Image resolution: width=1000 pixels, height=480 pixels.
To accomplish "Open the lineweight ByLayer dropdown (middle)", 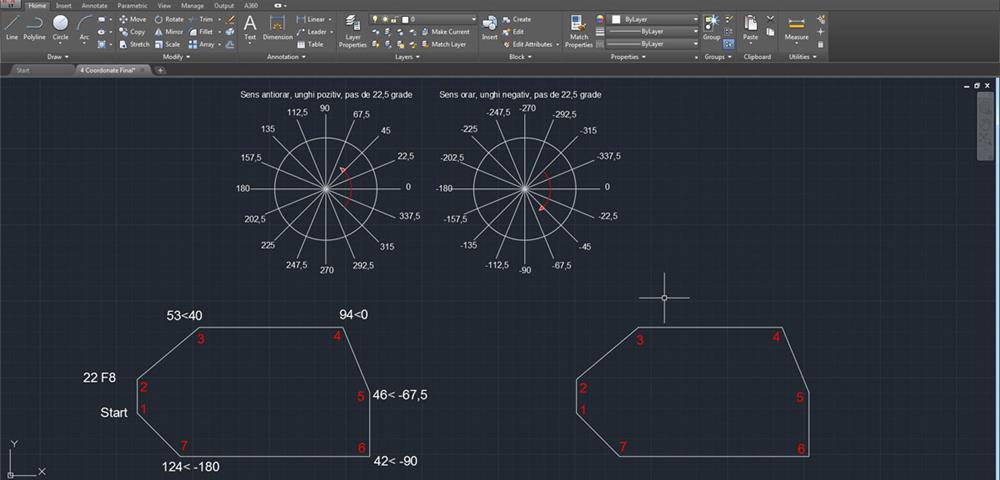I will pos(653,32).
